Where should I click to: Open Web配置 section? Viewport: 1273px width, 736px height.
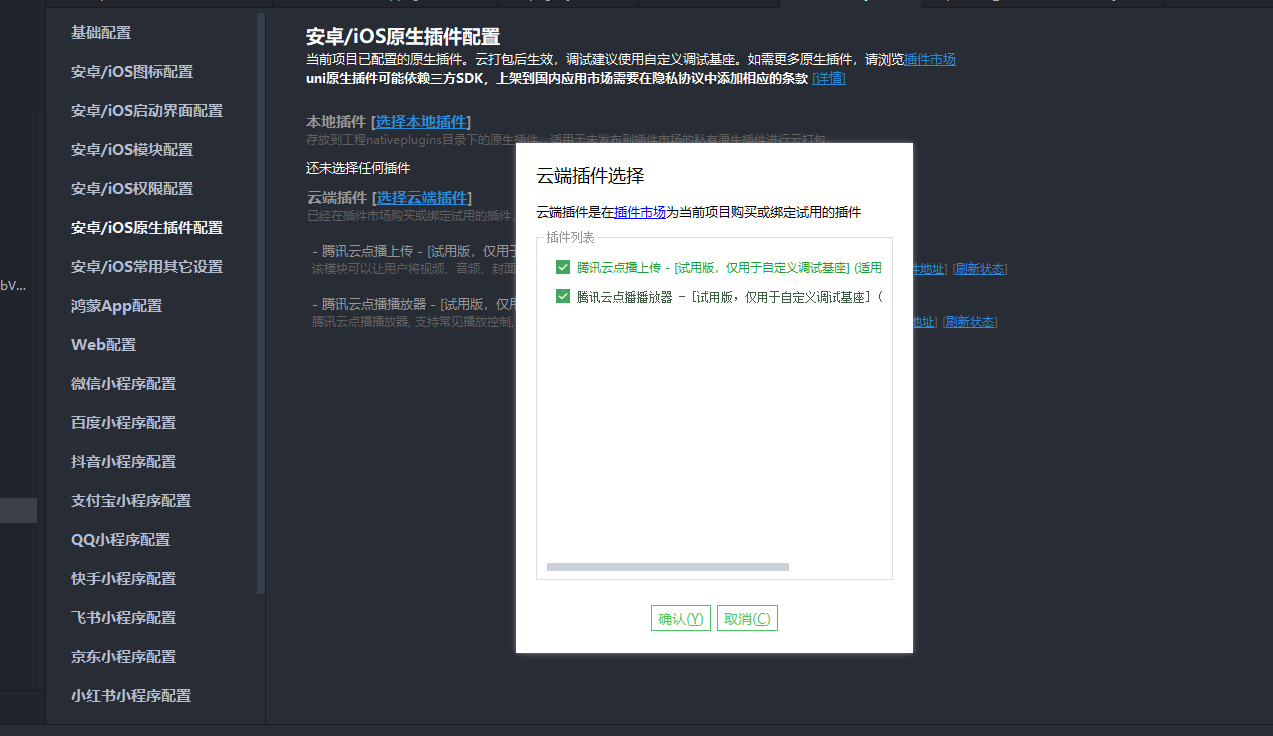(104, 345)
